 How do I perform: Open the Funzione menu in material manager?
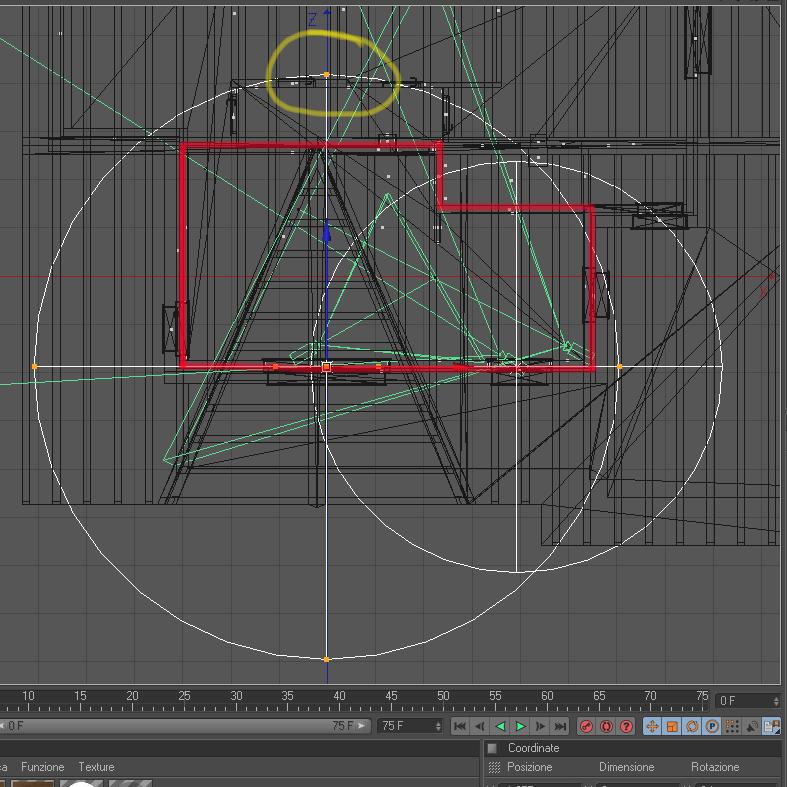[x=43, y=767]
